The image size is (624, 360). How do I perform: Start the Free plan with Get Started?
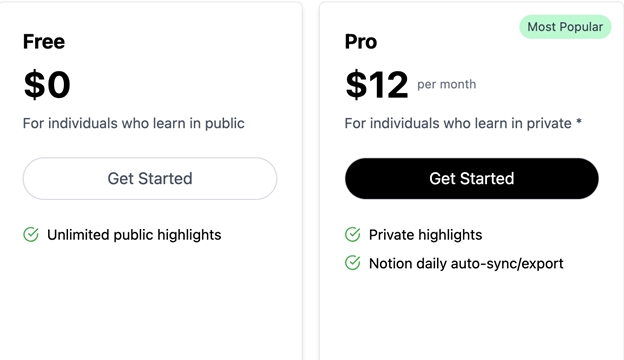pyautogui.click(x=150, y=179)
